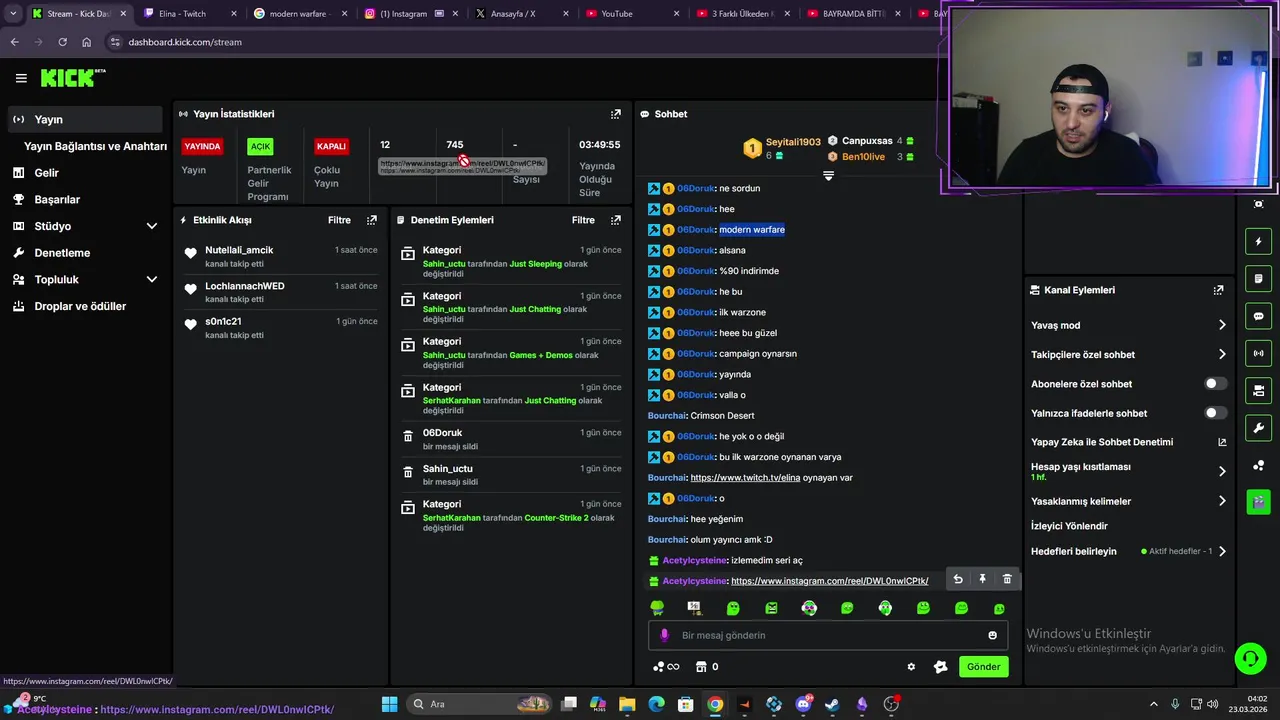1280x720 pixels.
Task: Open Steam from the taskbar
Action: click(832, 704)
